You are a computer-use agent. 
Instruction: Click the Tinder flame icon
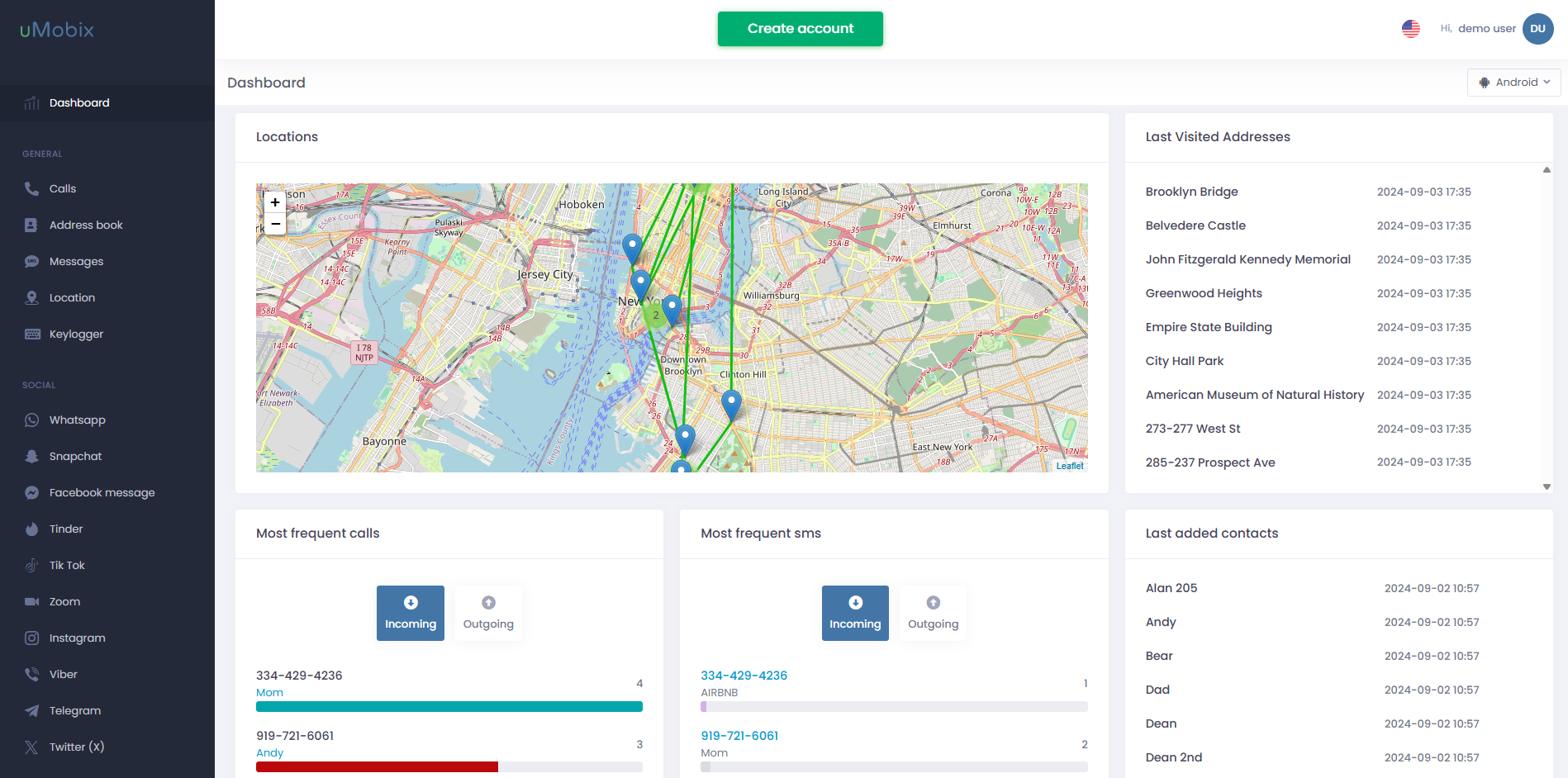[31, 529]
